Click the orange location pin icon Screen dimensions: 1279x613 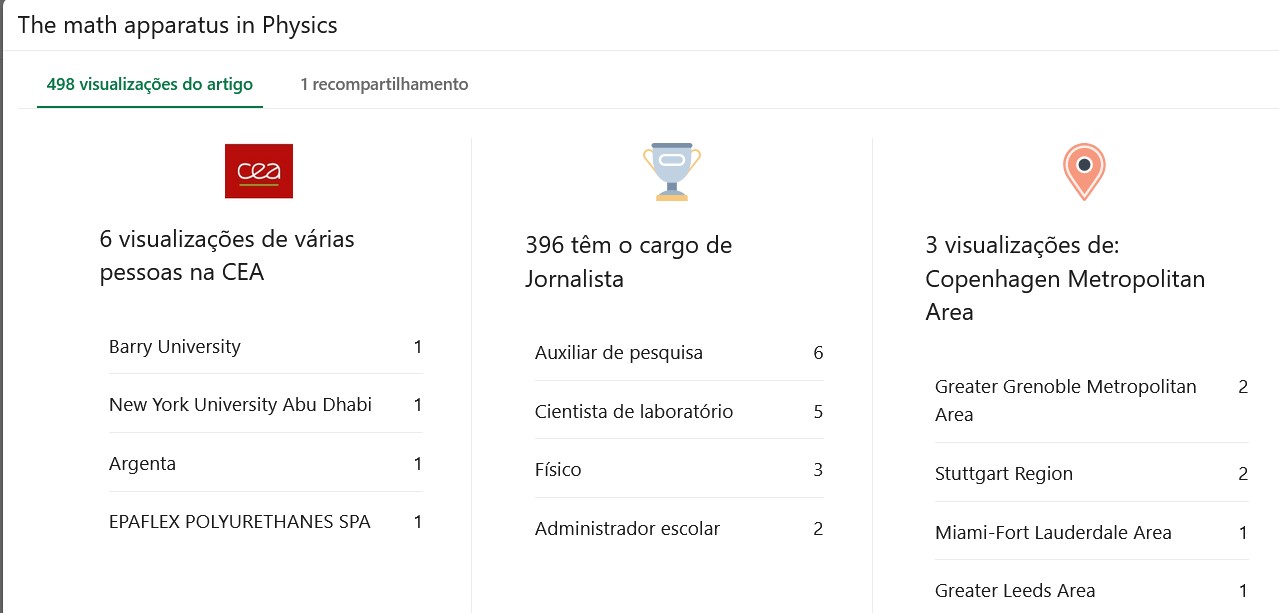click(1083, 171)
